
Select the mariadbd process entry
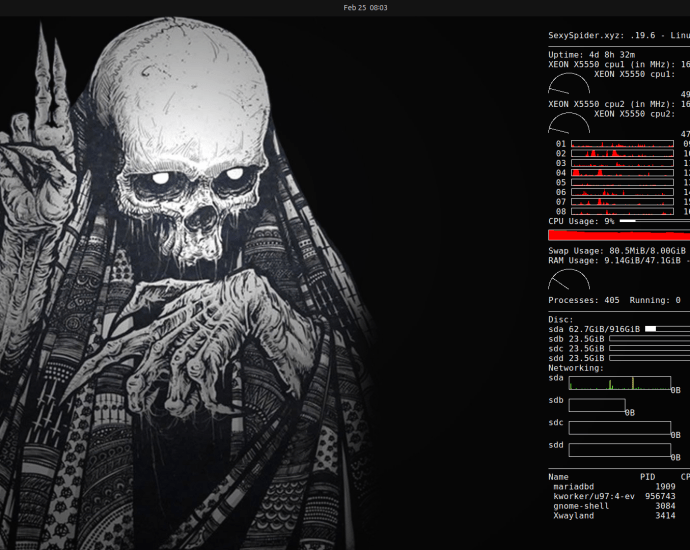tap(574, 486)
